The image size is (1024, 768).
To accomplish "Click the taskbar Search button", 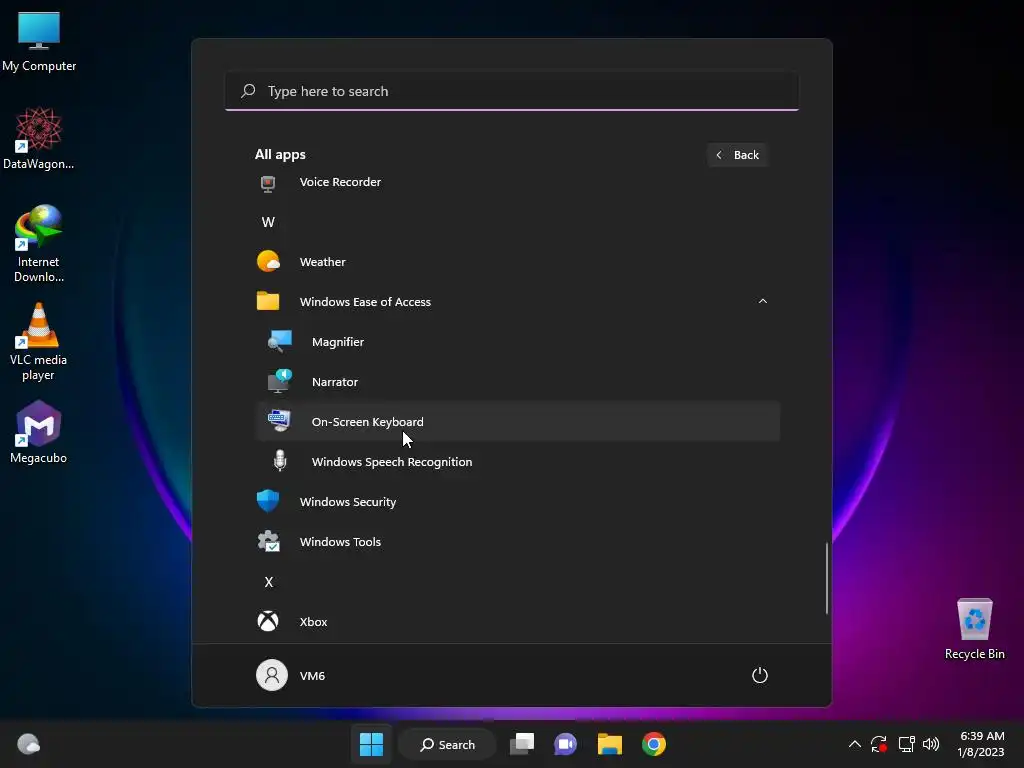I will coord(447,744).
